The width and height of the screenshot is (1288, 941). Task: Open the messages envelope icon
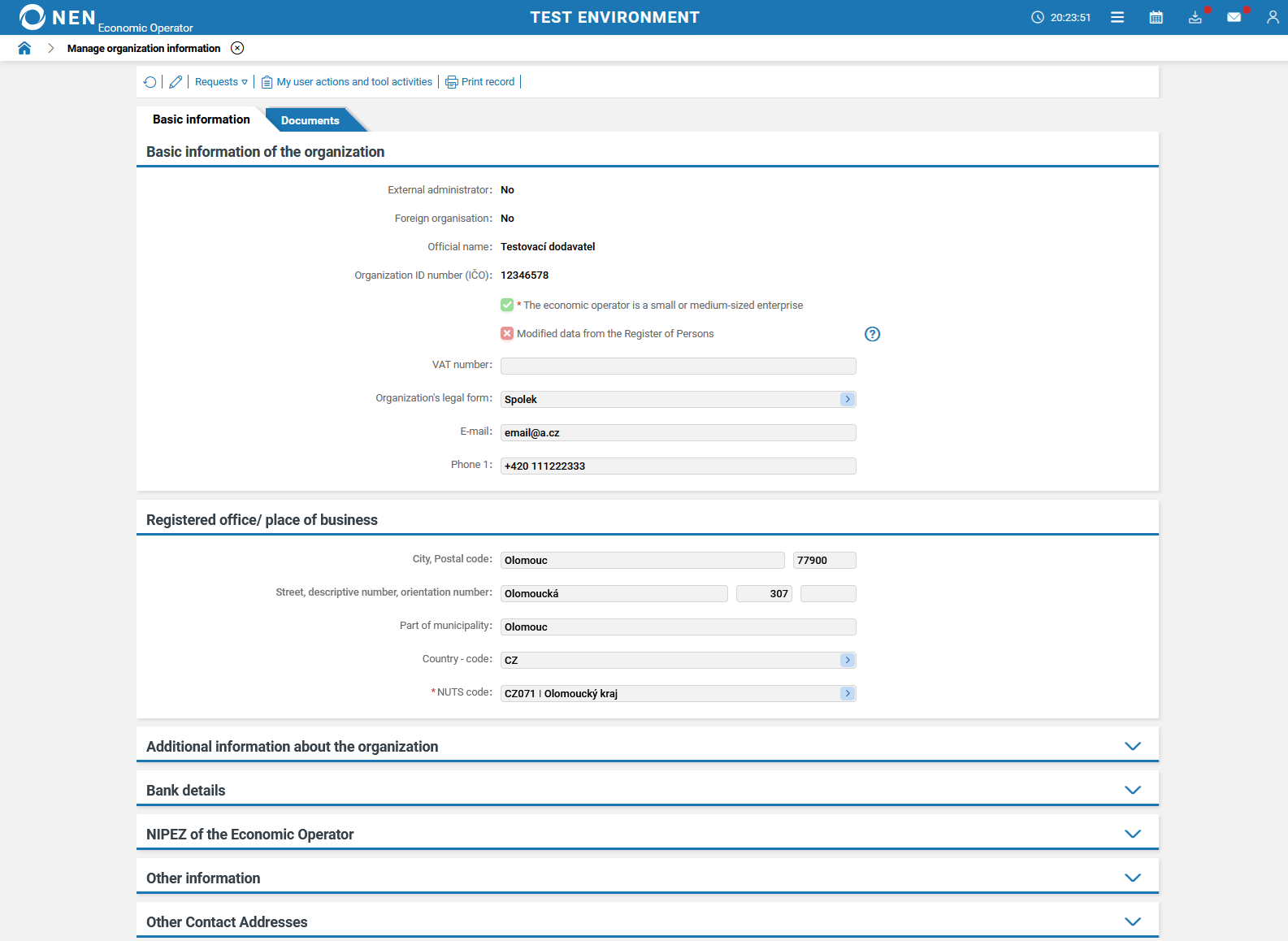coord(1234,17)
